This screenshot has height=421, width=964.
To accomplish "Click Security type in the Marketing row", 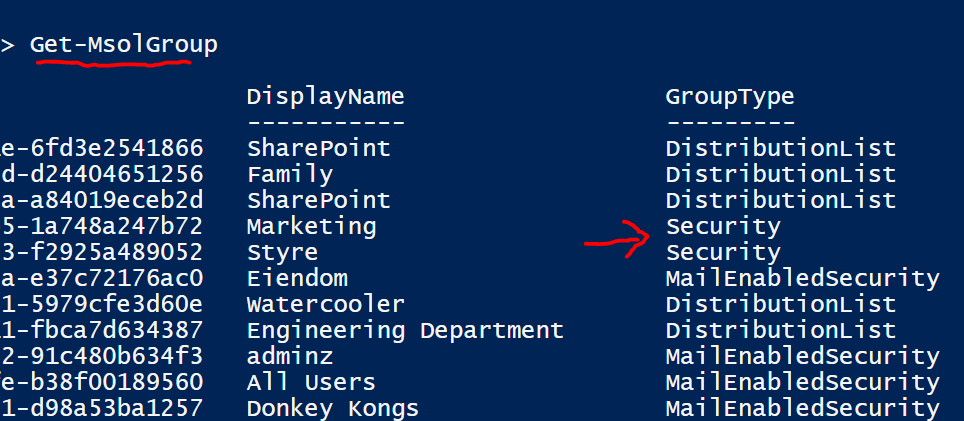I will (x=723, y=226).
